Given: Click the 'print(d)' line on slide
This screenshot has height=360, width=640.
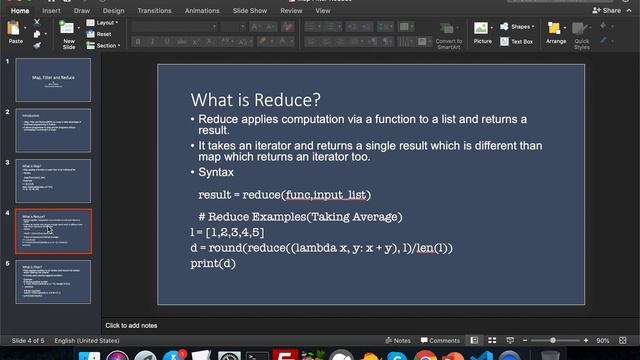Looking at the screenshot, I should (x=213, y=263).
